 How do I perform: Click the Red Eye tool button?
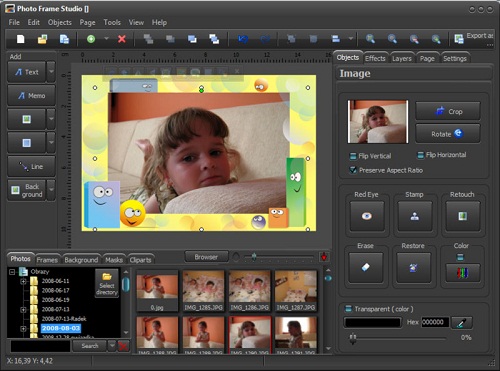[x=367, y=216]
